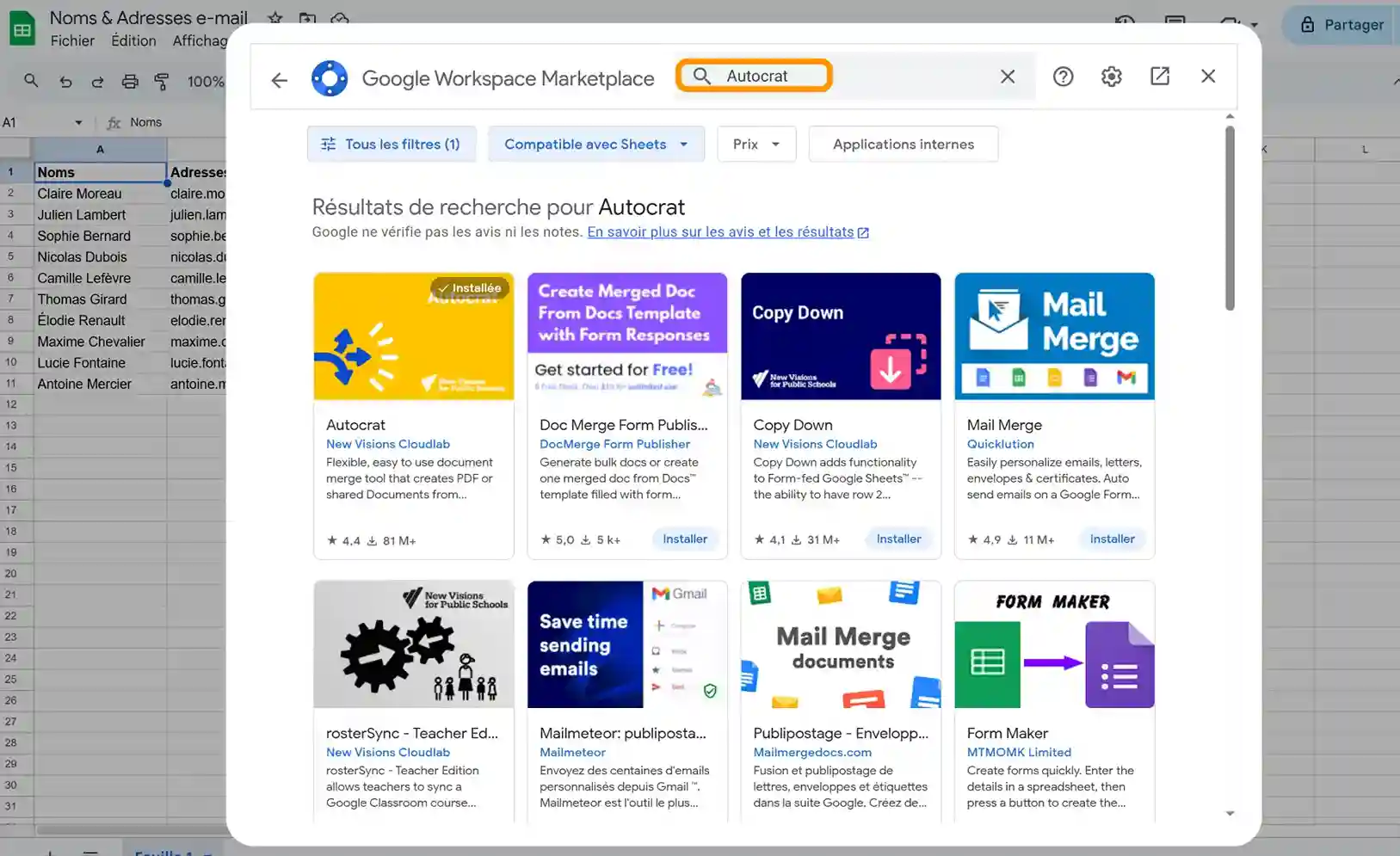Select the Thomas Girard cell
The height and width of the screenshot is (856, 1400).
(100, 299)
